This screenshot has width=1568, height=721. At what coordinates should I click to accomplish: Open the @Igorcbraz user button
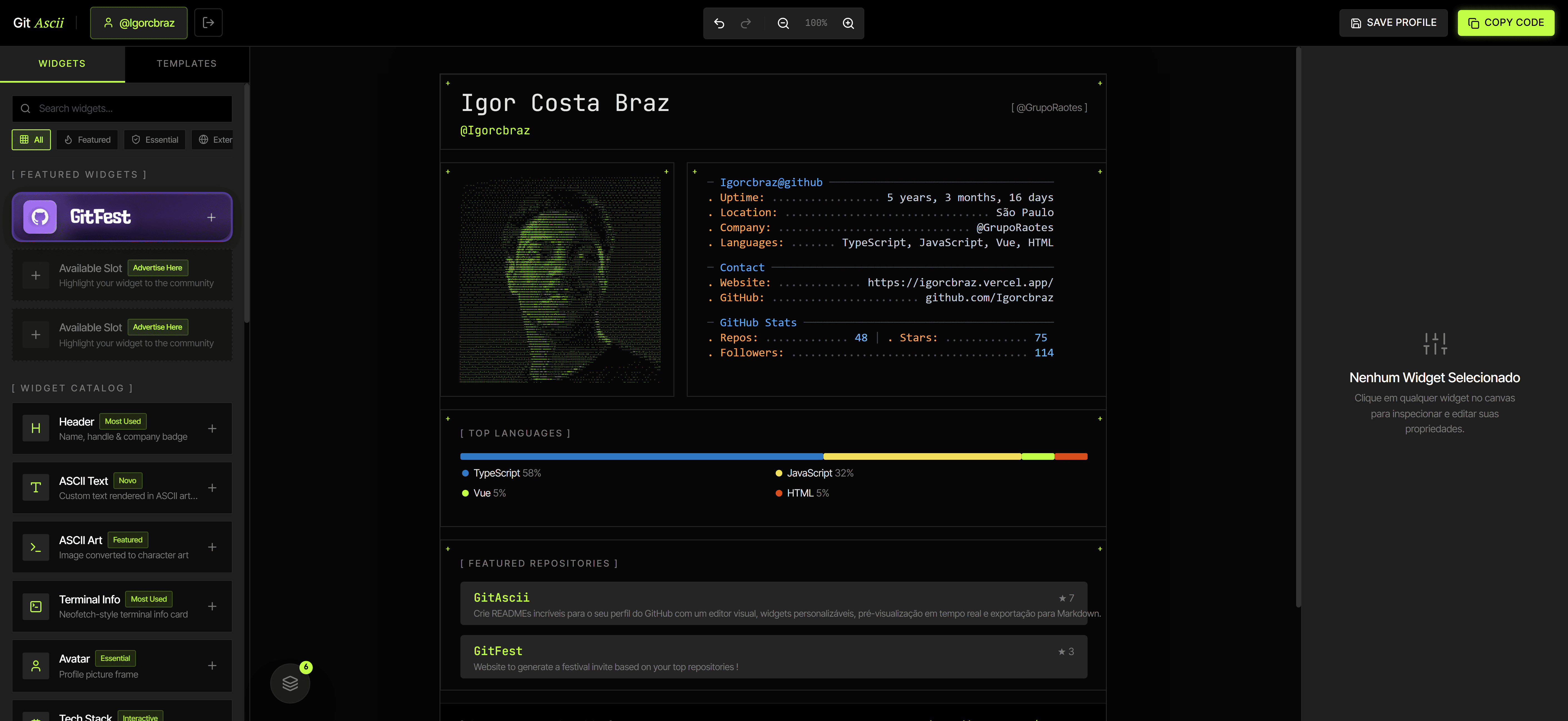(139, 23)
